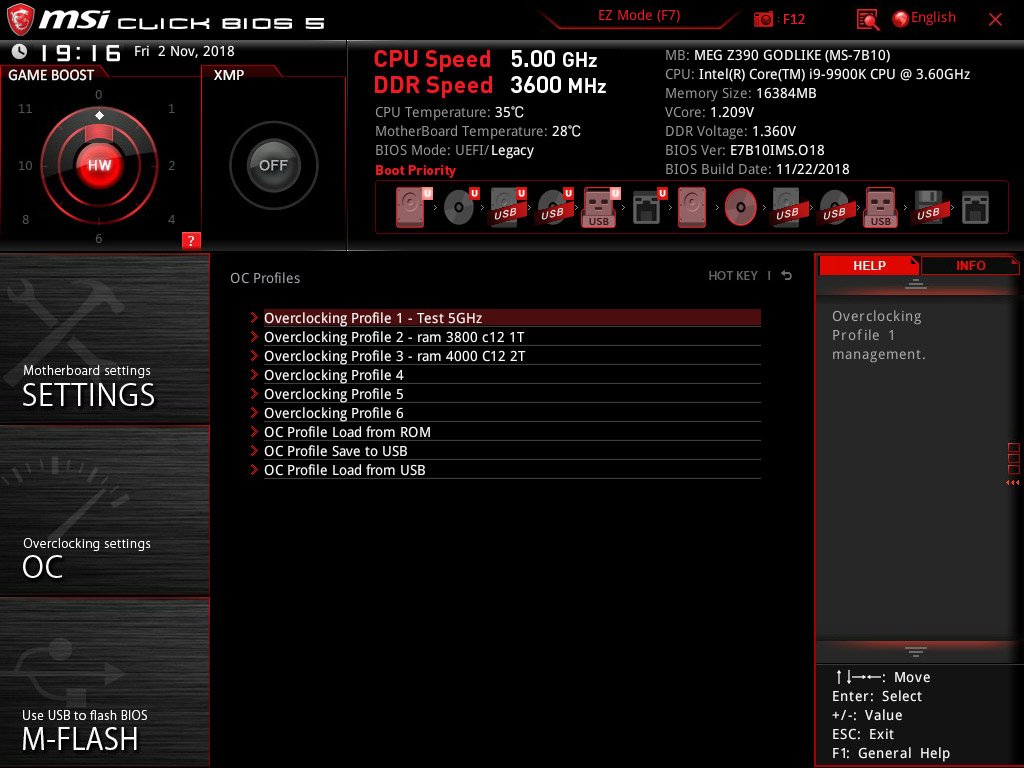Open the M-FLASH BIOS flashing section

[104, 682]
